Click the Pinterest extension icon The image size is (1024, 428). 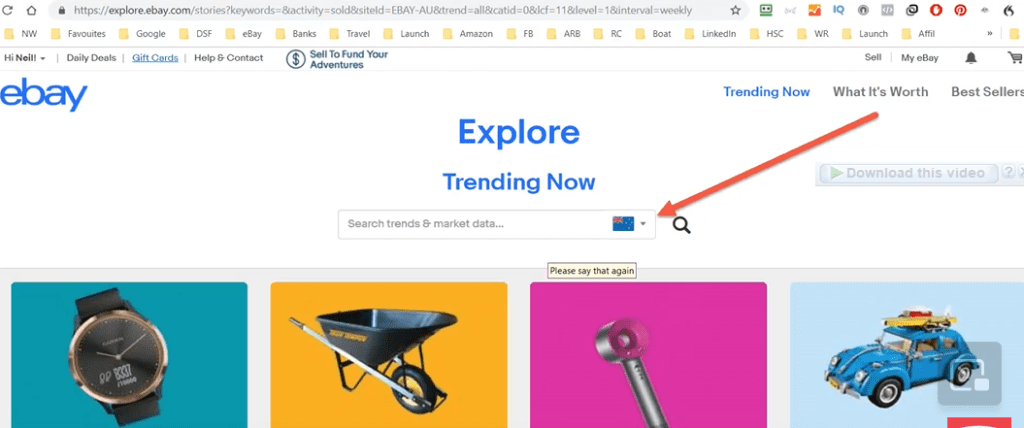pos(960,10)
